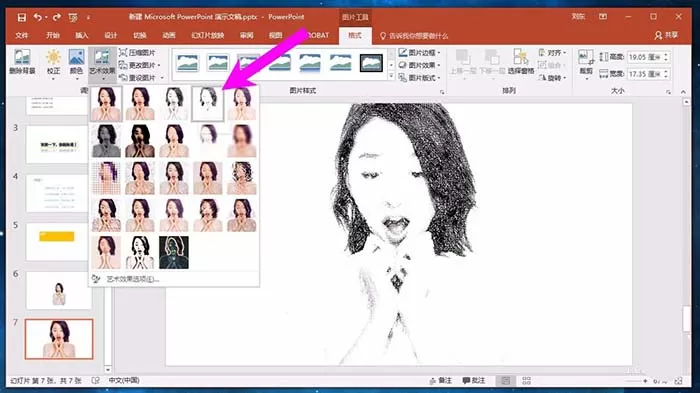
Task: Open the Selection Pane (选择窗格) icon
Action: (521, 62)
